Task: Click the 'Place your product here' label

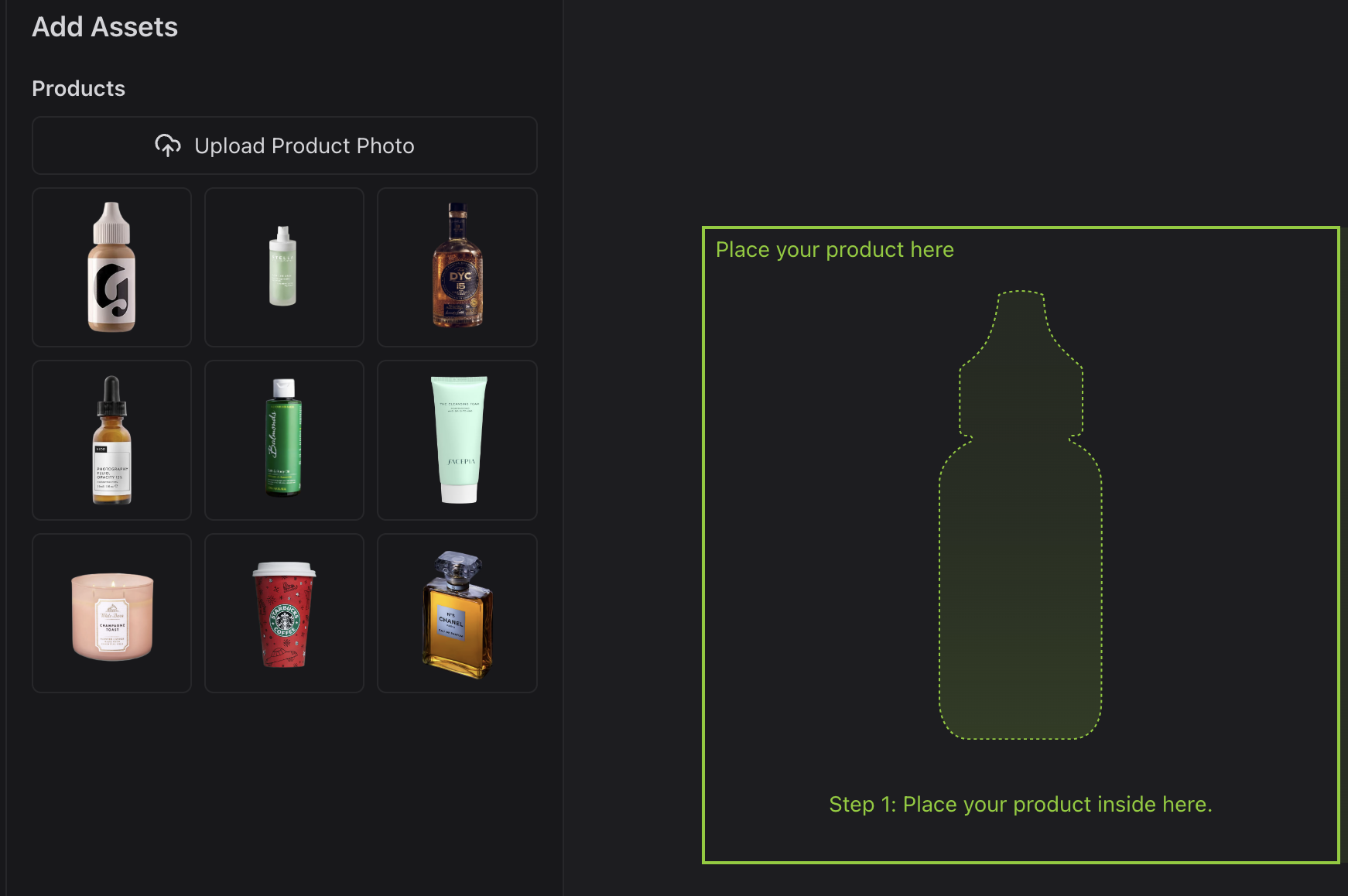Action: tap(834, 250)
